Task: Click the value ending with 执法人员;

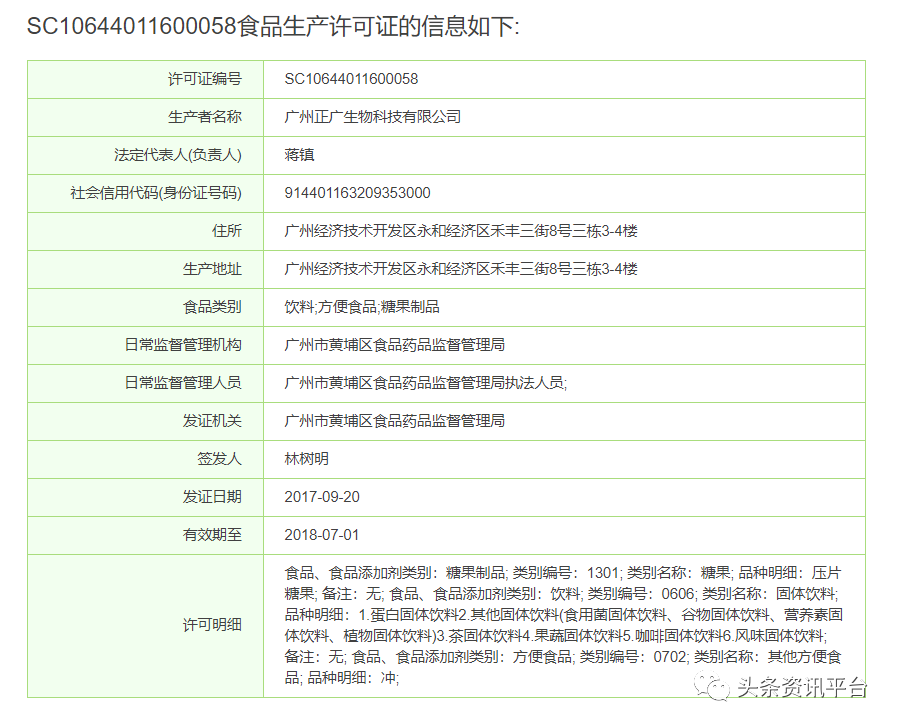Action: (426, 383)
